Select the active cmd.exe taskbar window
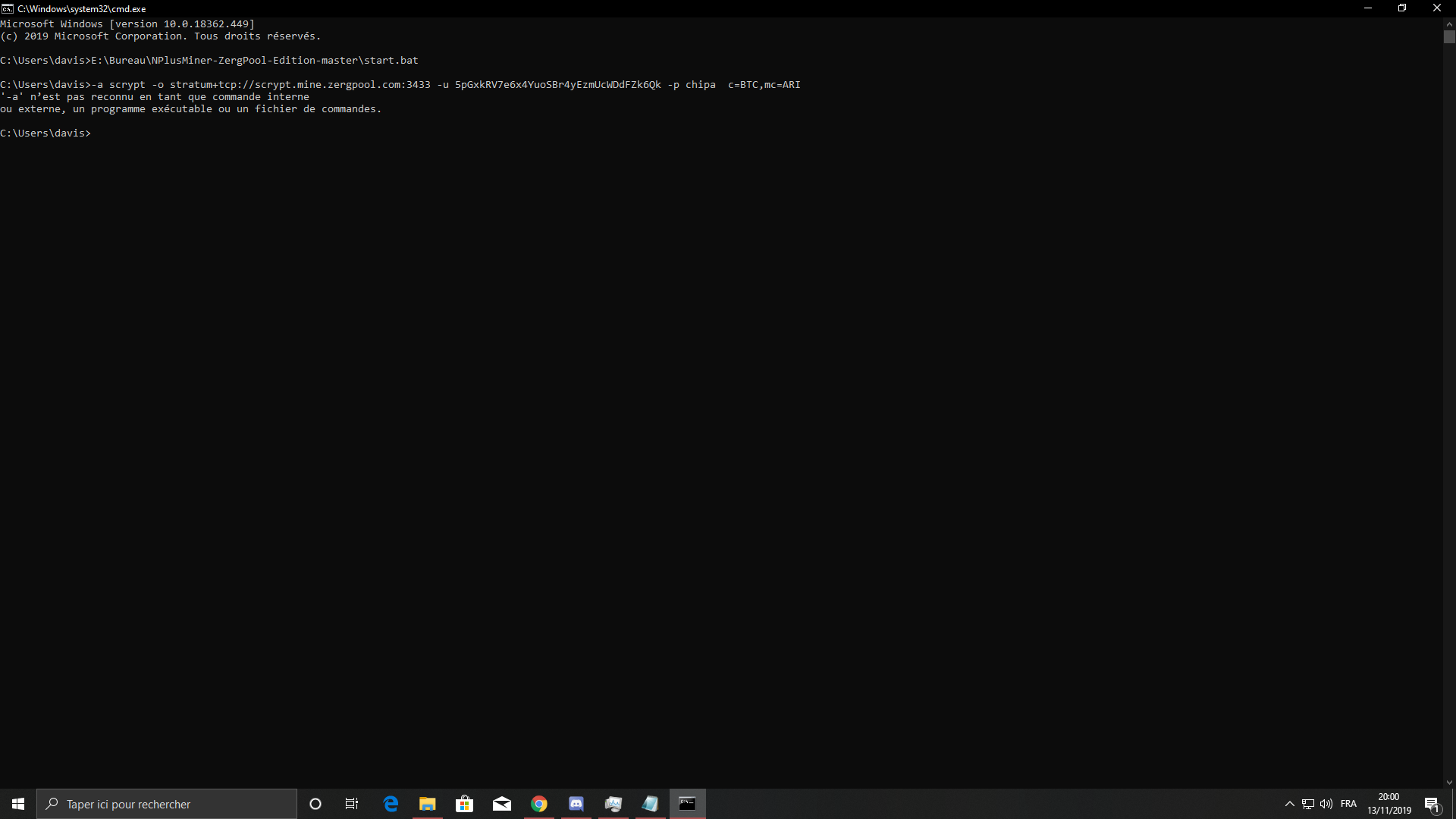1456x819 pixels. tap(688, 803)
